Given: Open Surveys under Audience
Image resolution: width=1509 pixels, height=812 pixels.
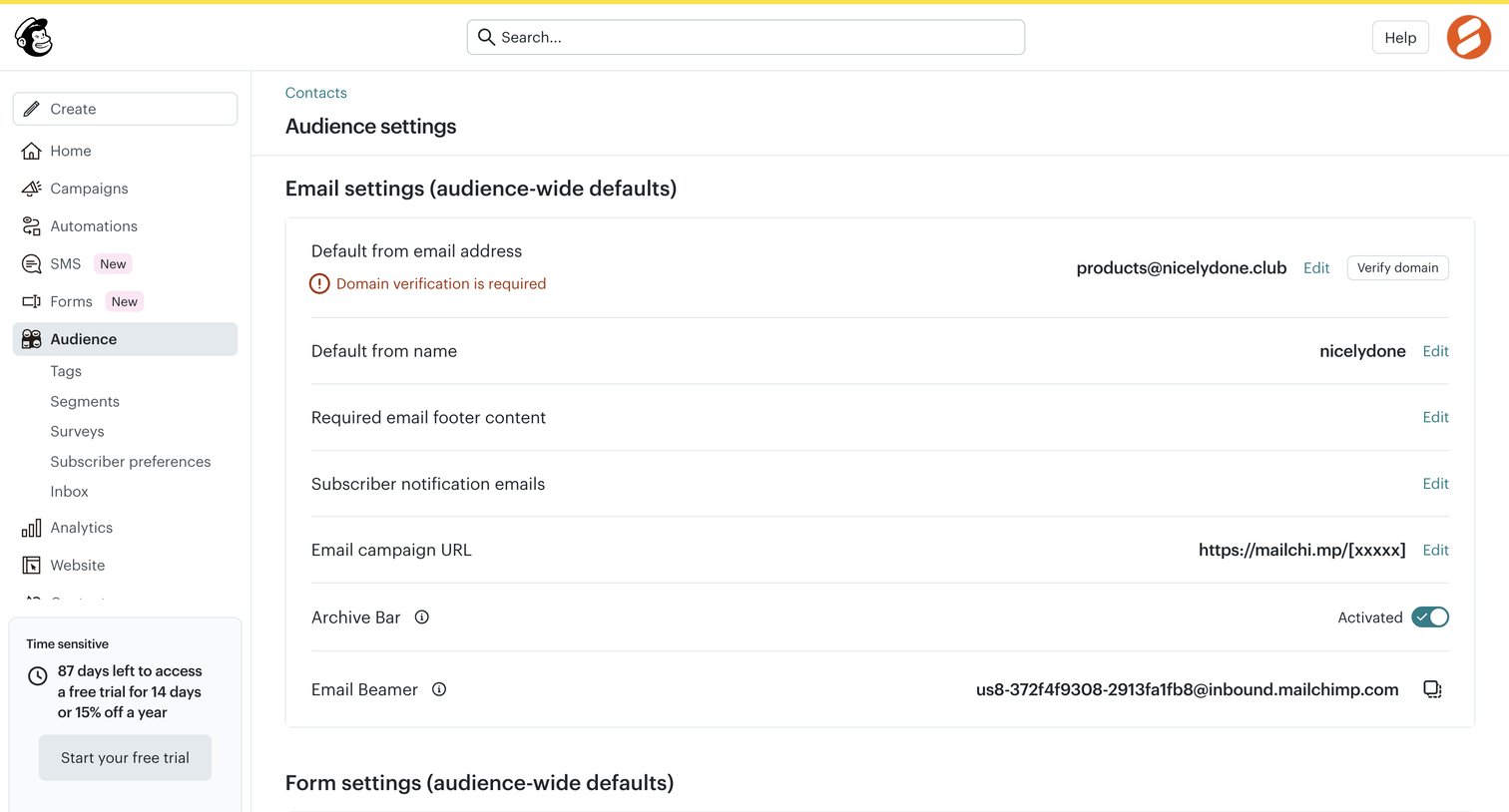Looking at the screenshot, I should coord(77,431).
